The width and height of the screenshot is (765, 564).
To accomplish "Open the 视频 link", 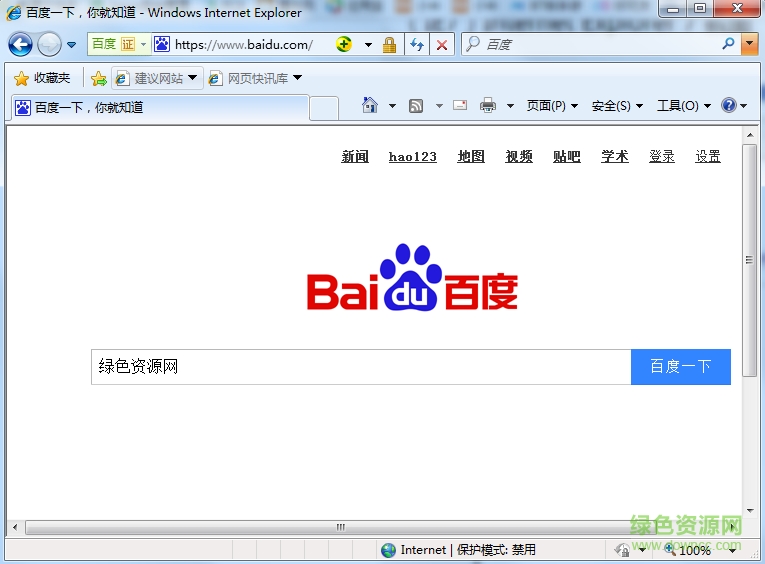I will 519,157.
